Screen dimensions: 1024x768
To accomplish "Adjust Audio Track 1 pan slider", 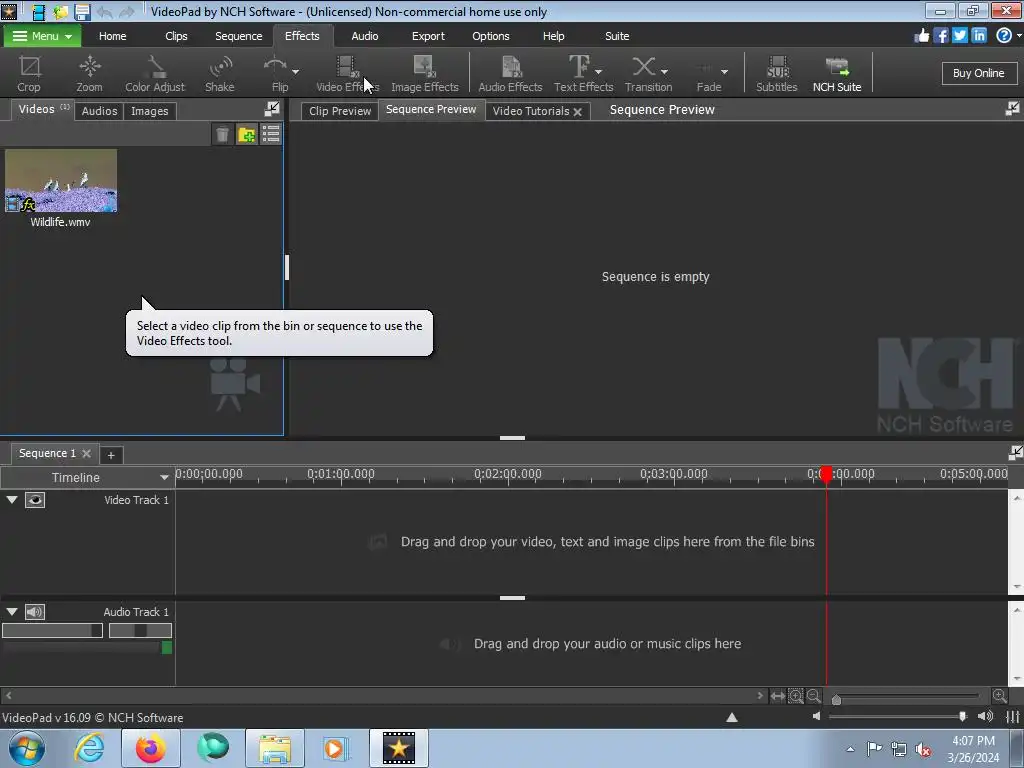I will 140,630.
